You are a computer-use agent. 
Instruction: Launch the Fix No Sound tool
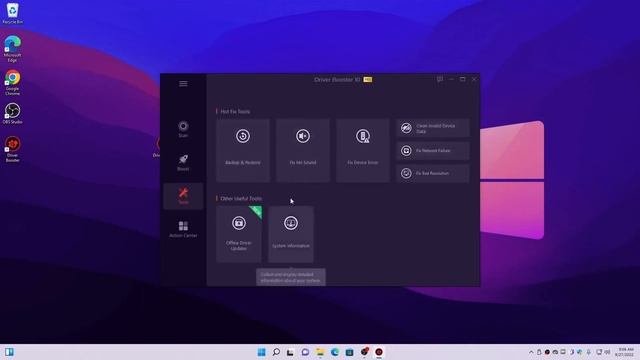click(x=303, y=150)
